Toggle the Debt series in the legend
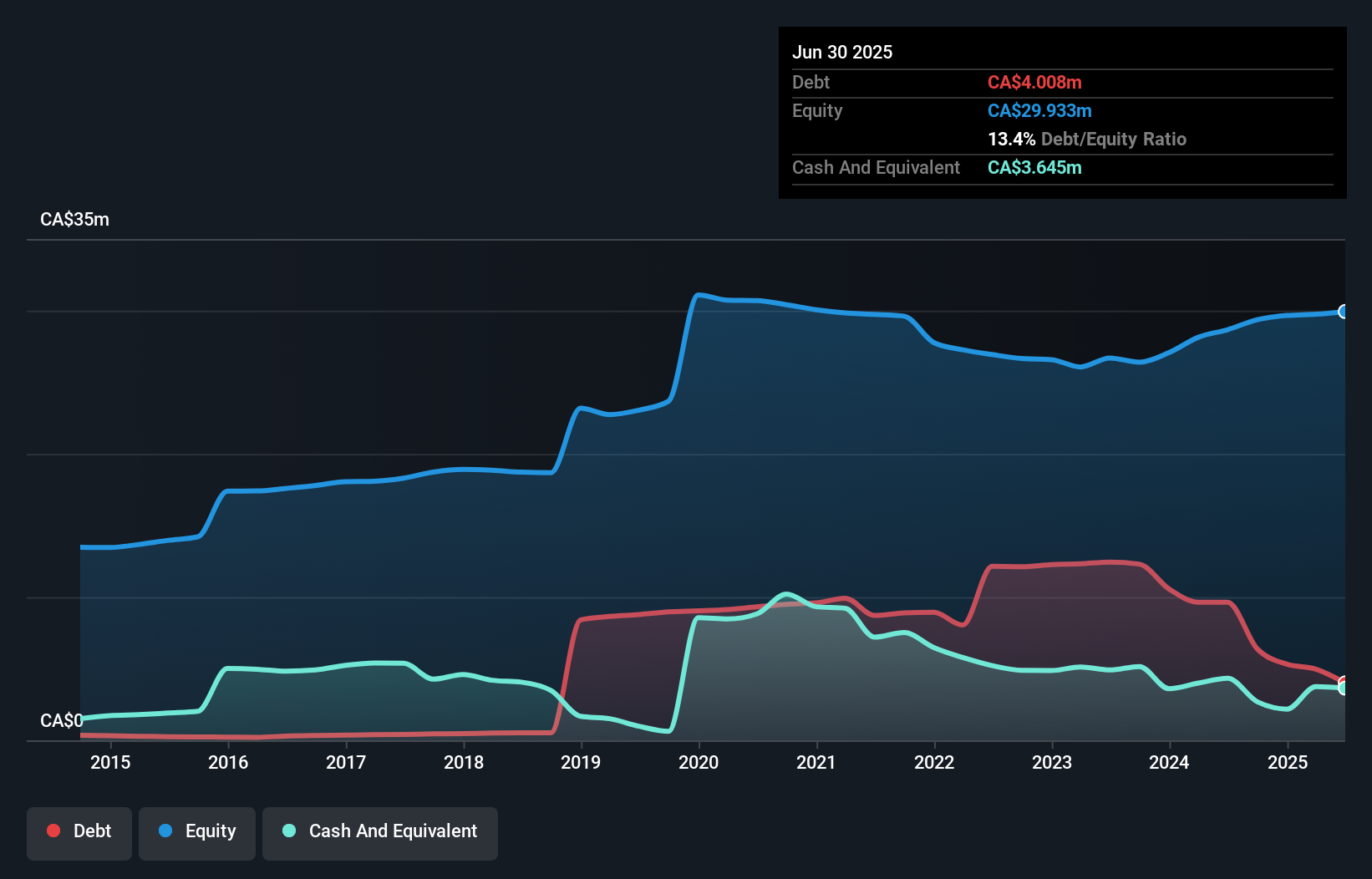The width and height of the screenshot is (1372, 879). click(x=79, y=831)
